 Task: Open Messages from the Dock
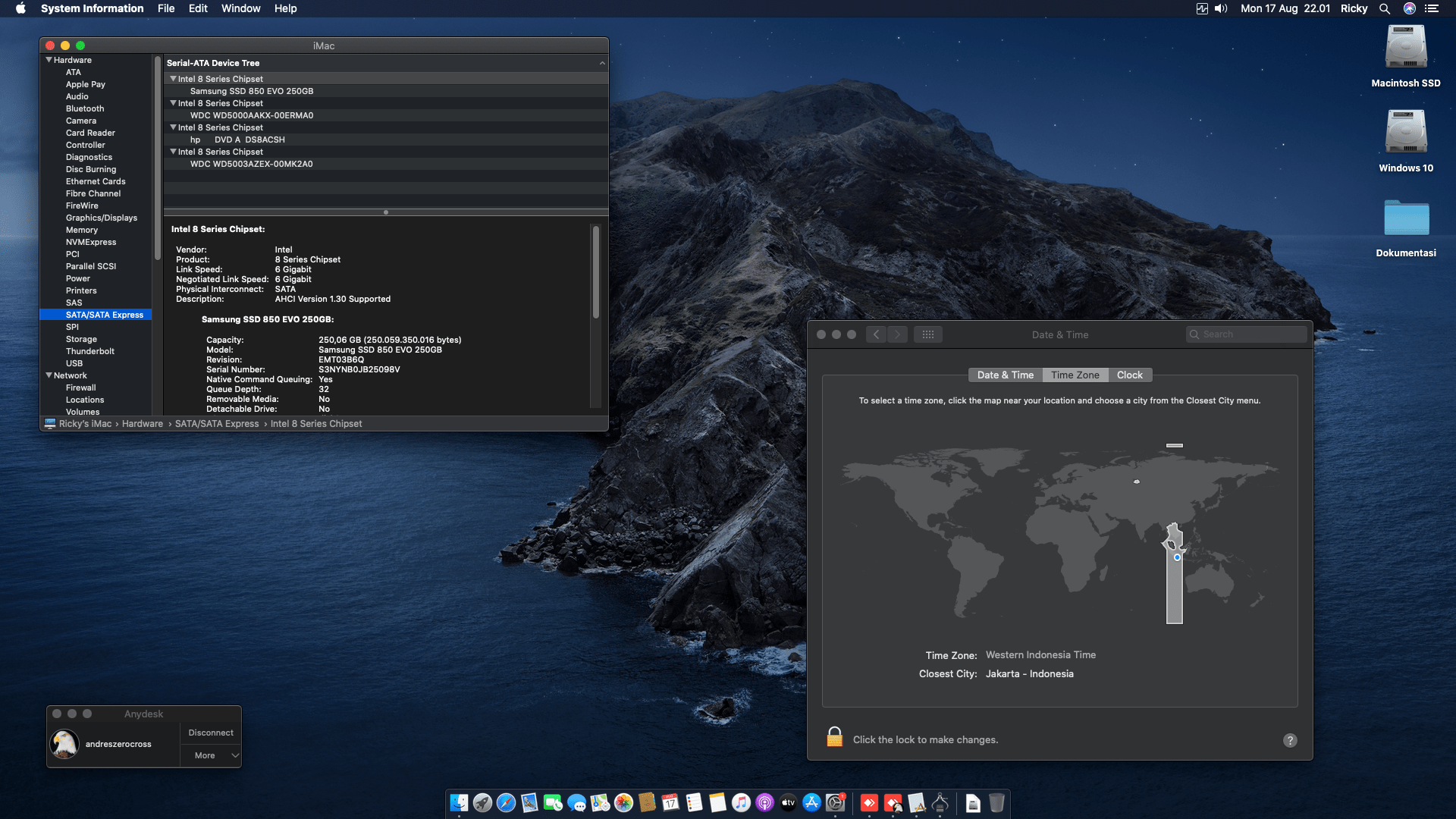click(576, 802)
